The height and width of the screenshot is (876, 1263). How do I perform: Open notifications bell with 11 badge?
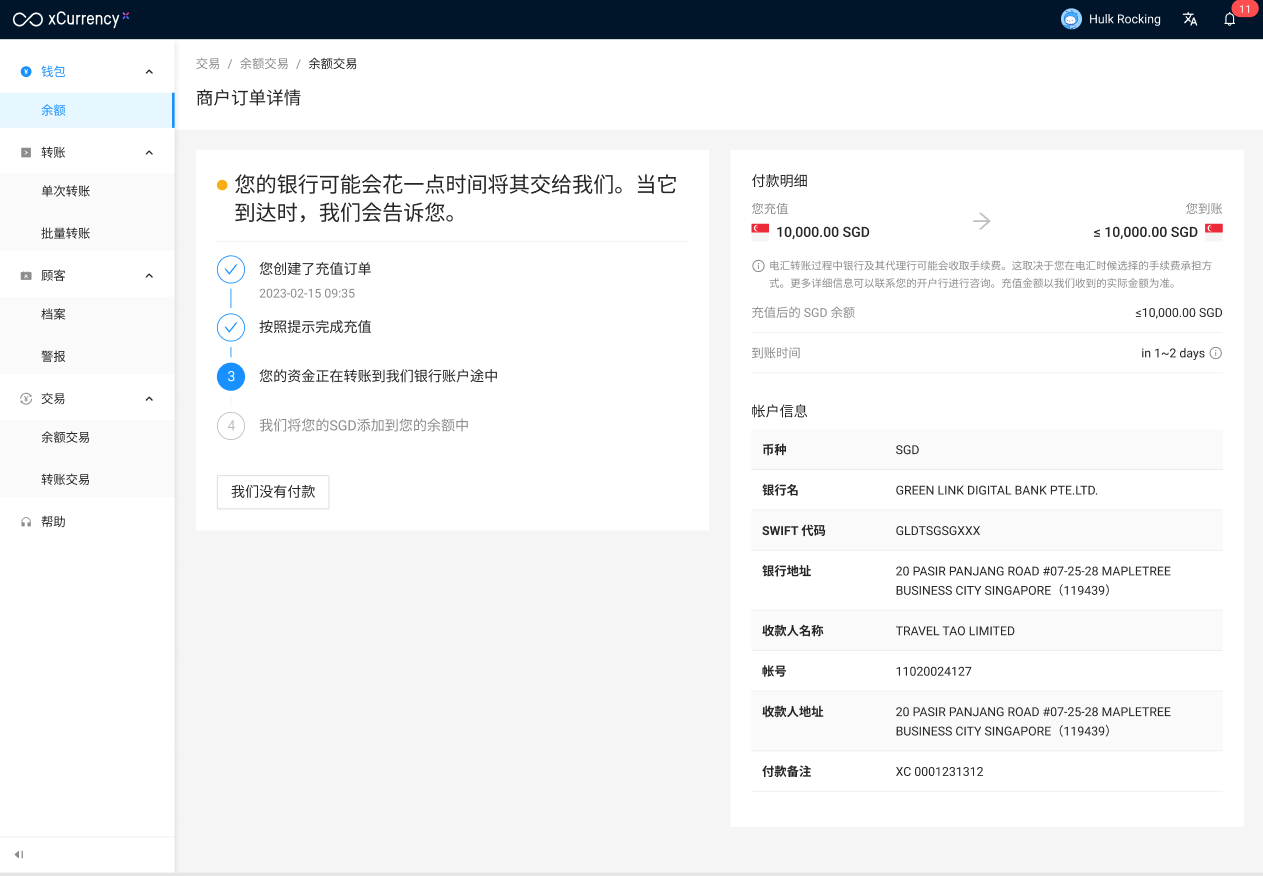[1230, 19]
